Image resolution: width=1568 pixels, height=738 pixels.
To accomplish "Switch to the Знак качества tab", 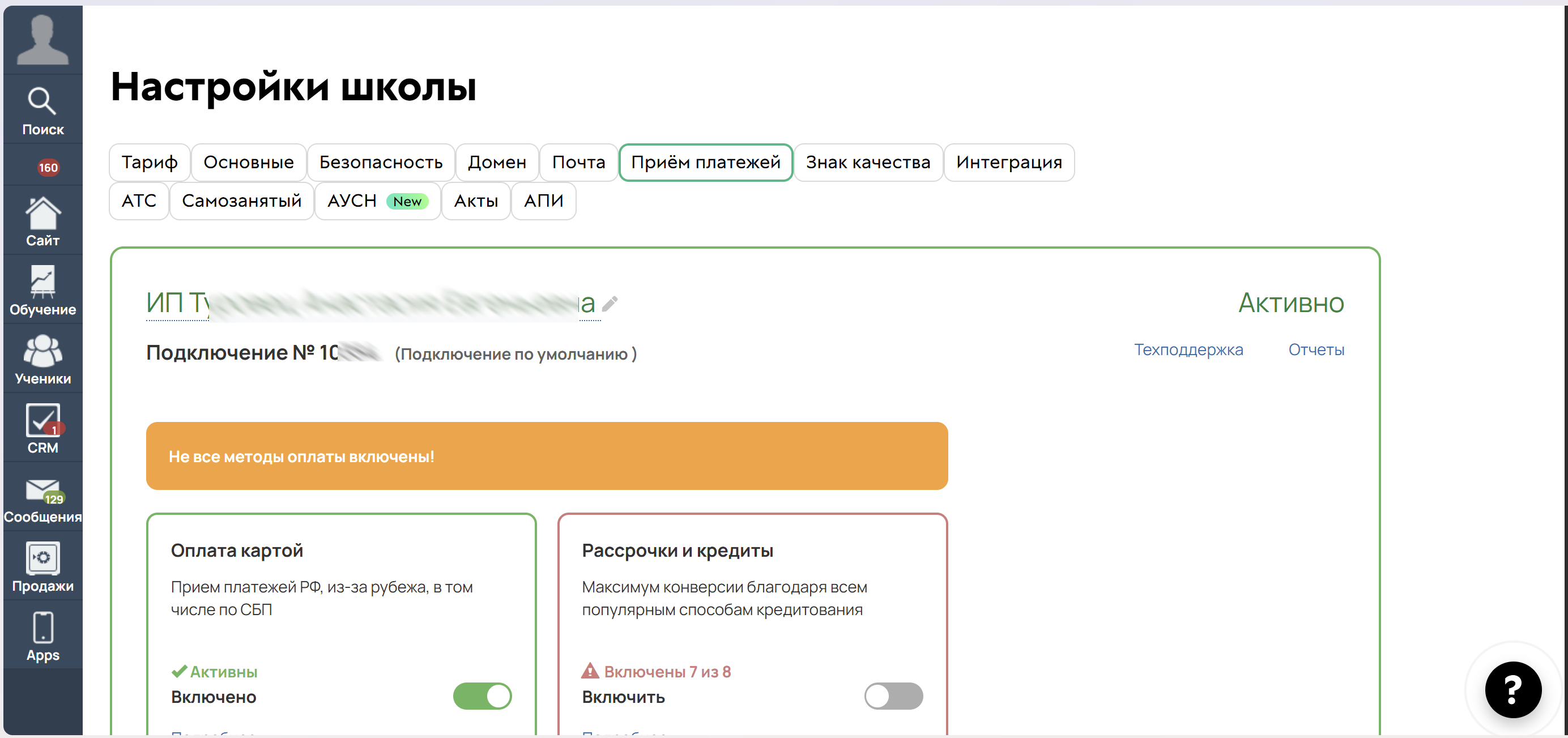I will click(868, 163).
